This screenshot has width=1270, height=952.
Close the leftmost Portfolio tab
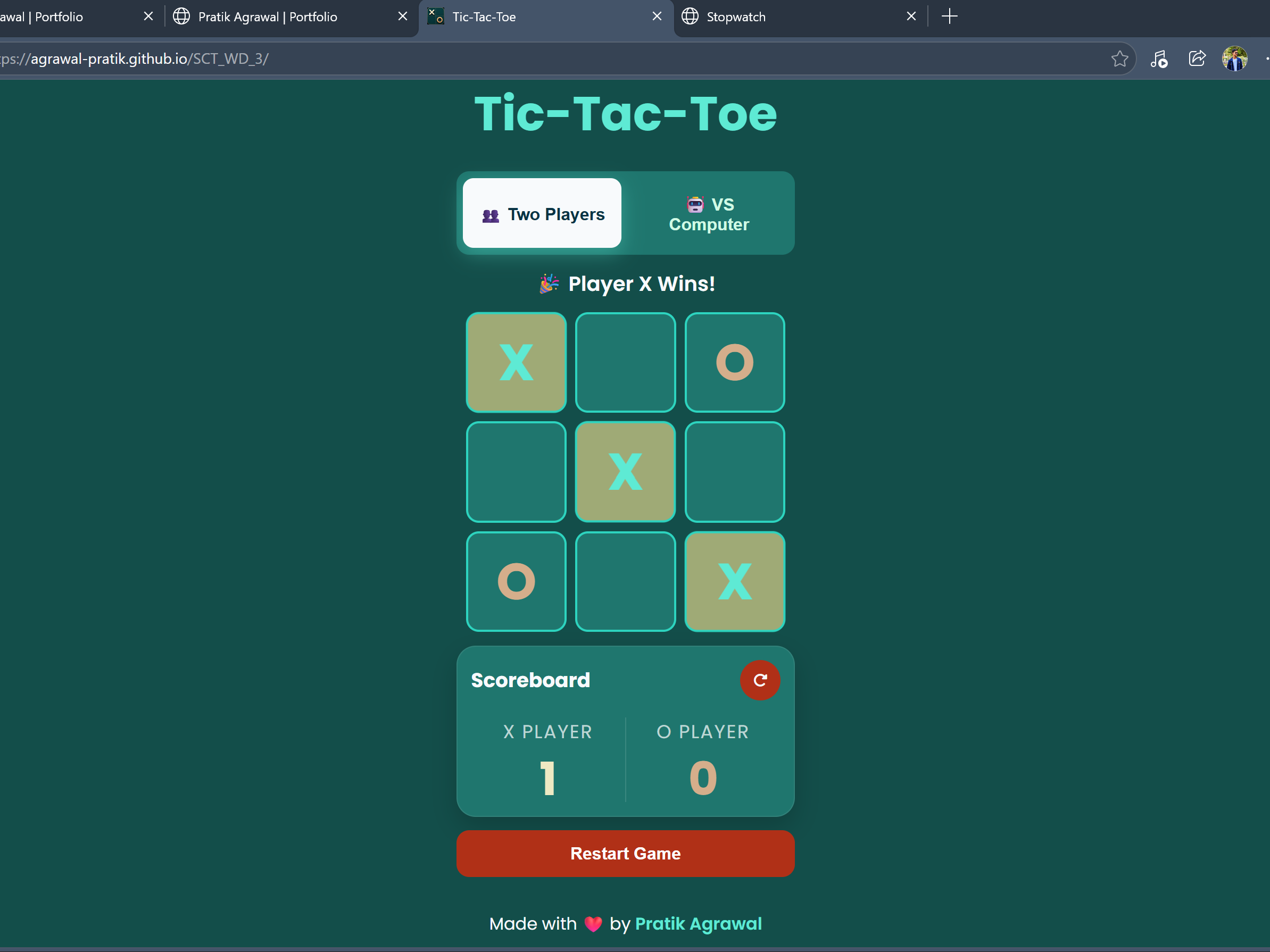[148, 16]
